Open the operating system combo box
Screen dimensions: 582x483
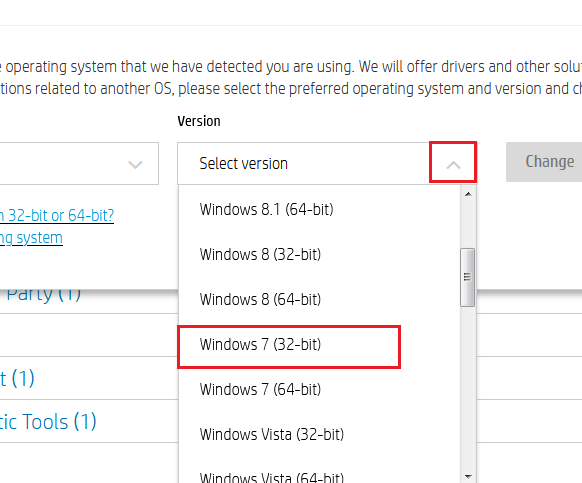click(x=79, y=163)
